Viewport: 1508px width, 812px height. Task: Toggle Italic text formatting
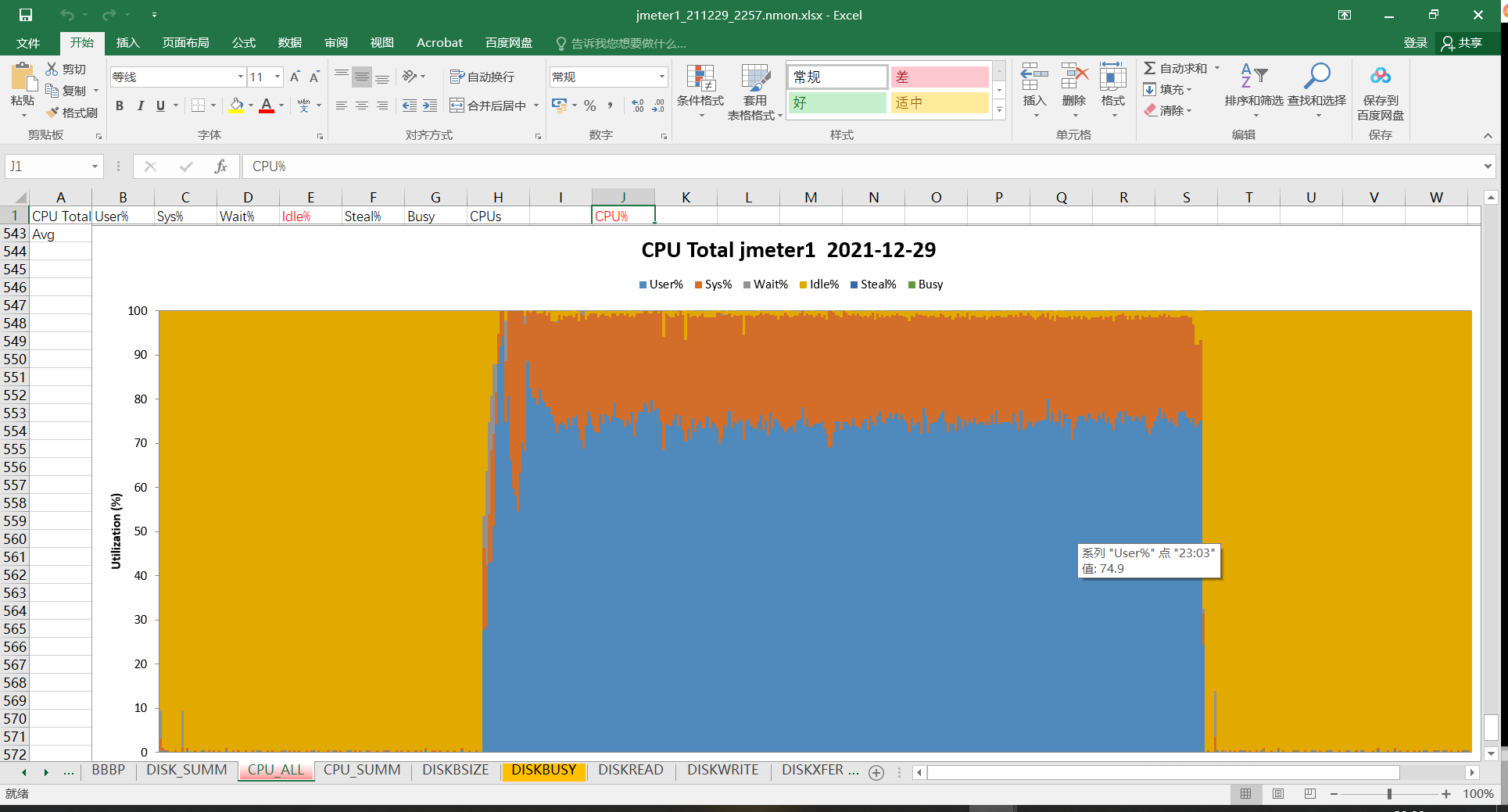coord(140,106)
